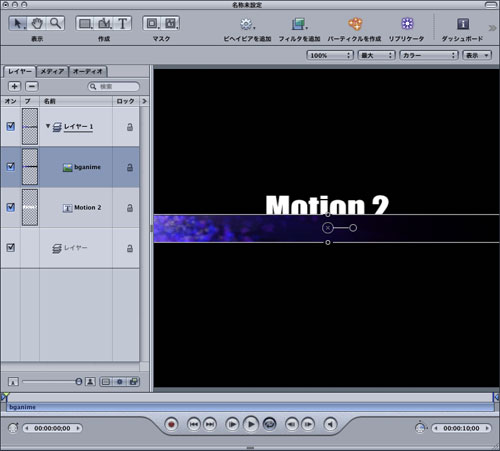Toggle loop playback button
Screen dimensions: 500x451
269,424
